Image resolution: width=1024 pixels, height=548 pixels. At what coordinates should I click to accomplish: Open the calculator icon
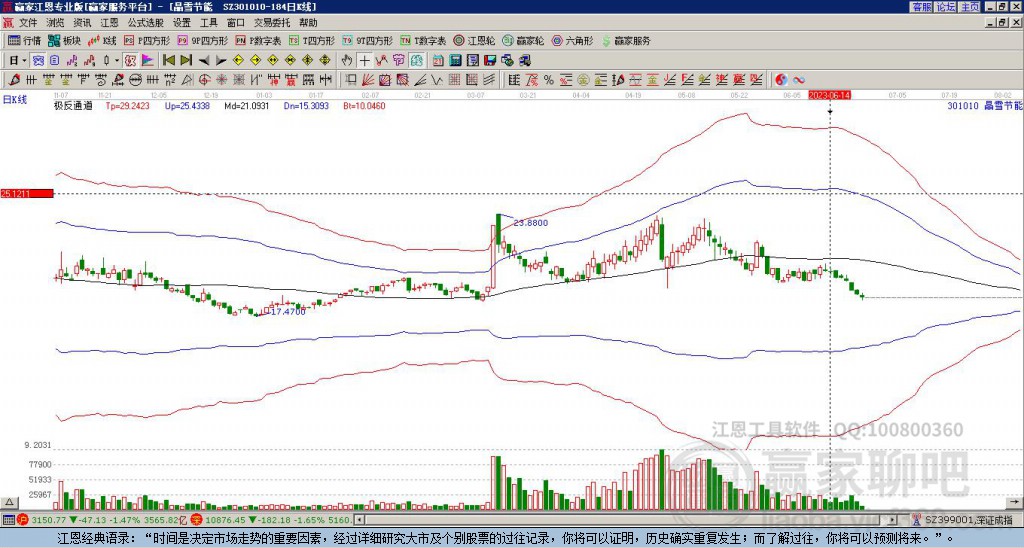pyautogui.click(x=455, y=61)
